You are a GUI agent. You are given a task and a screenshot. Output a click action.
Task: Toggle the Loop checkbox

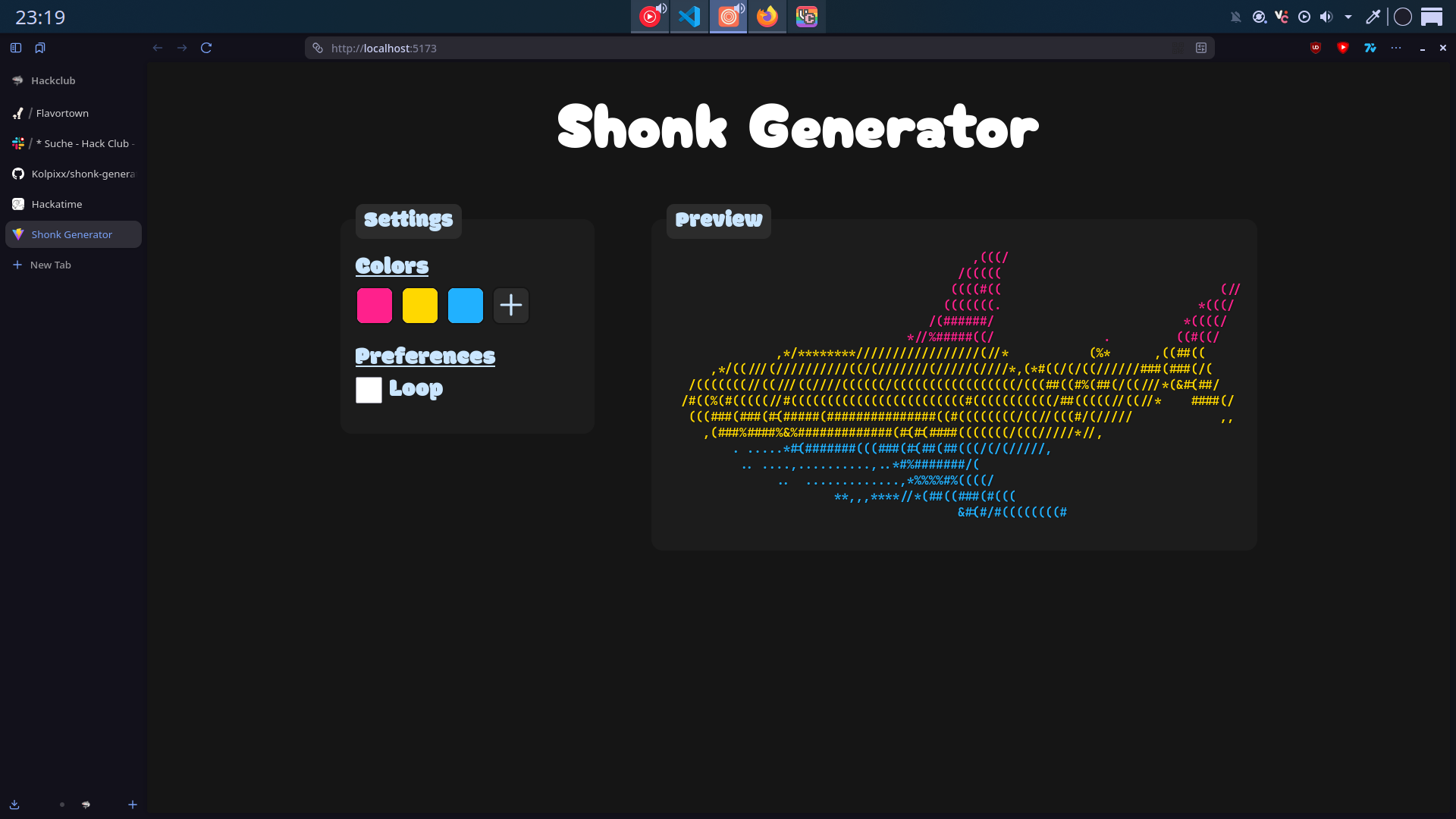coord(369,390)
